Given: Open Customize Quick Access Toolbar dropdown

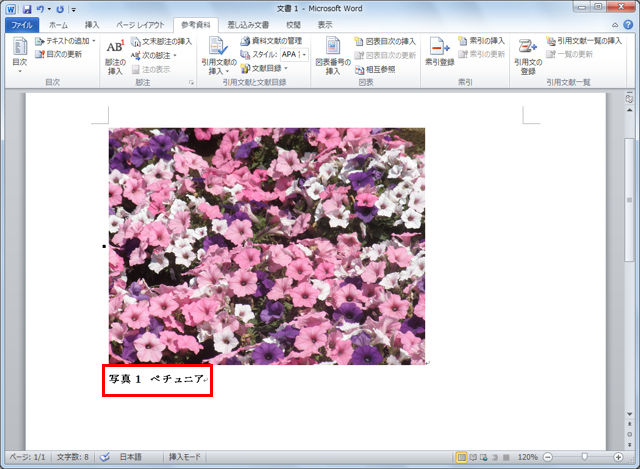Looking at the screenshot, I should click(x=73, y=9).
